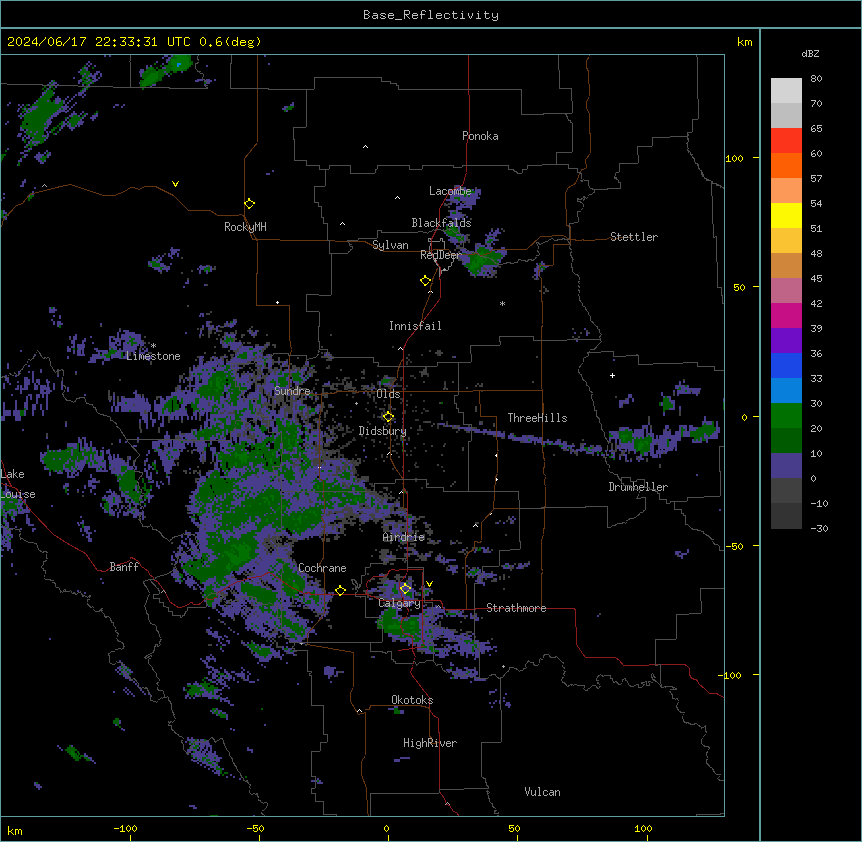Pick the tan 45-48 dBZ swatch
Viewport: 862px width, 842px height.
coord(786,265)
